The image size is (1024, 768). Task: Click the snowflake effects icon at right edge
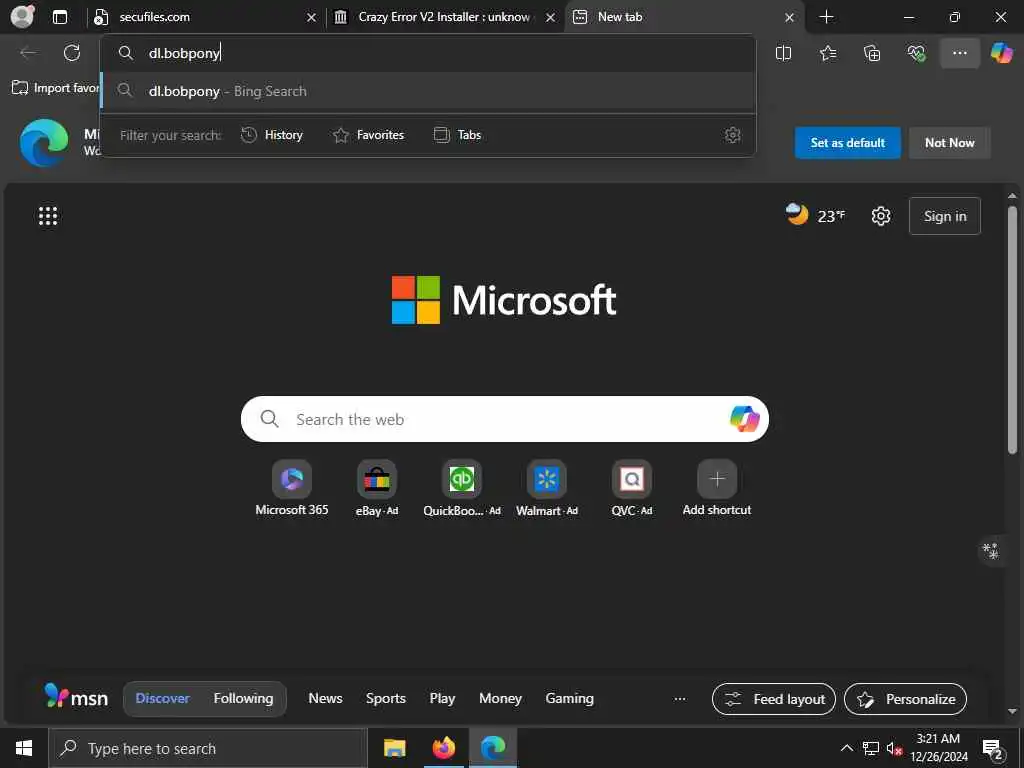pyautogui.click(x=991, y=551)
